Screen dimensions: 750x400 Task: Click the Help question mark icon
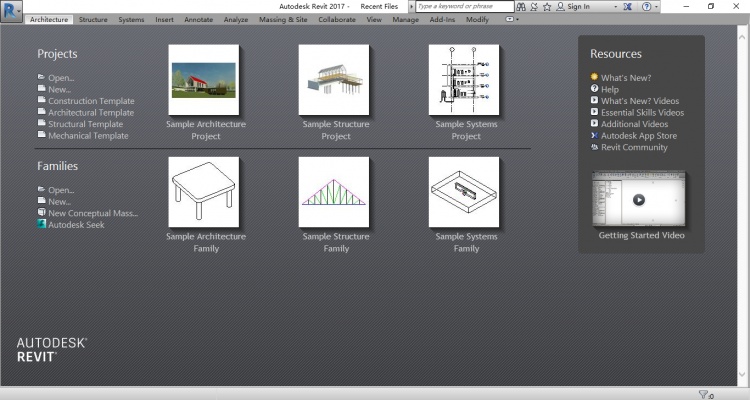646,6
